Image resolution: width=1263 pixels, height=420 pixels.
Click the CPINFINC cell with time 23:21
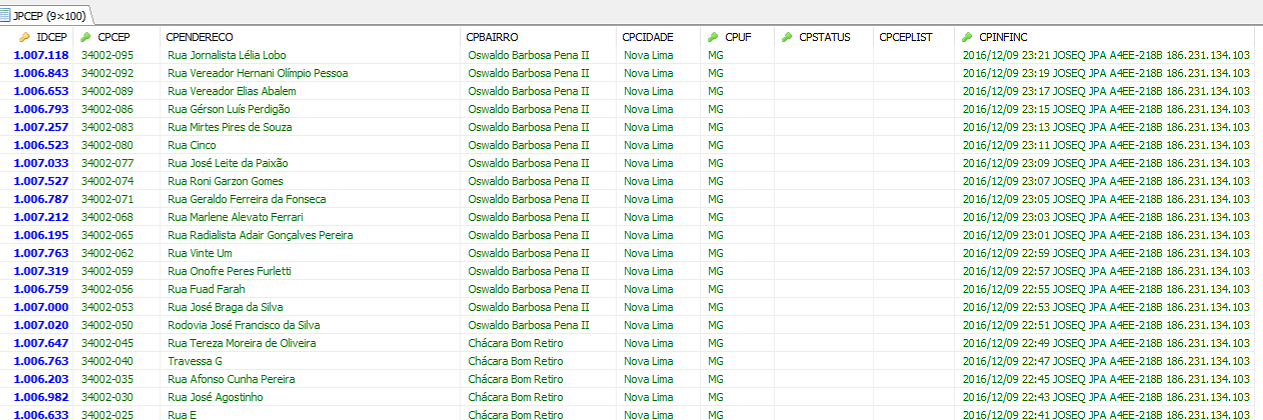1105,55
